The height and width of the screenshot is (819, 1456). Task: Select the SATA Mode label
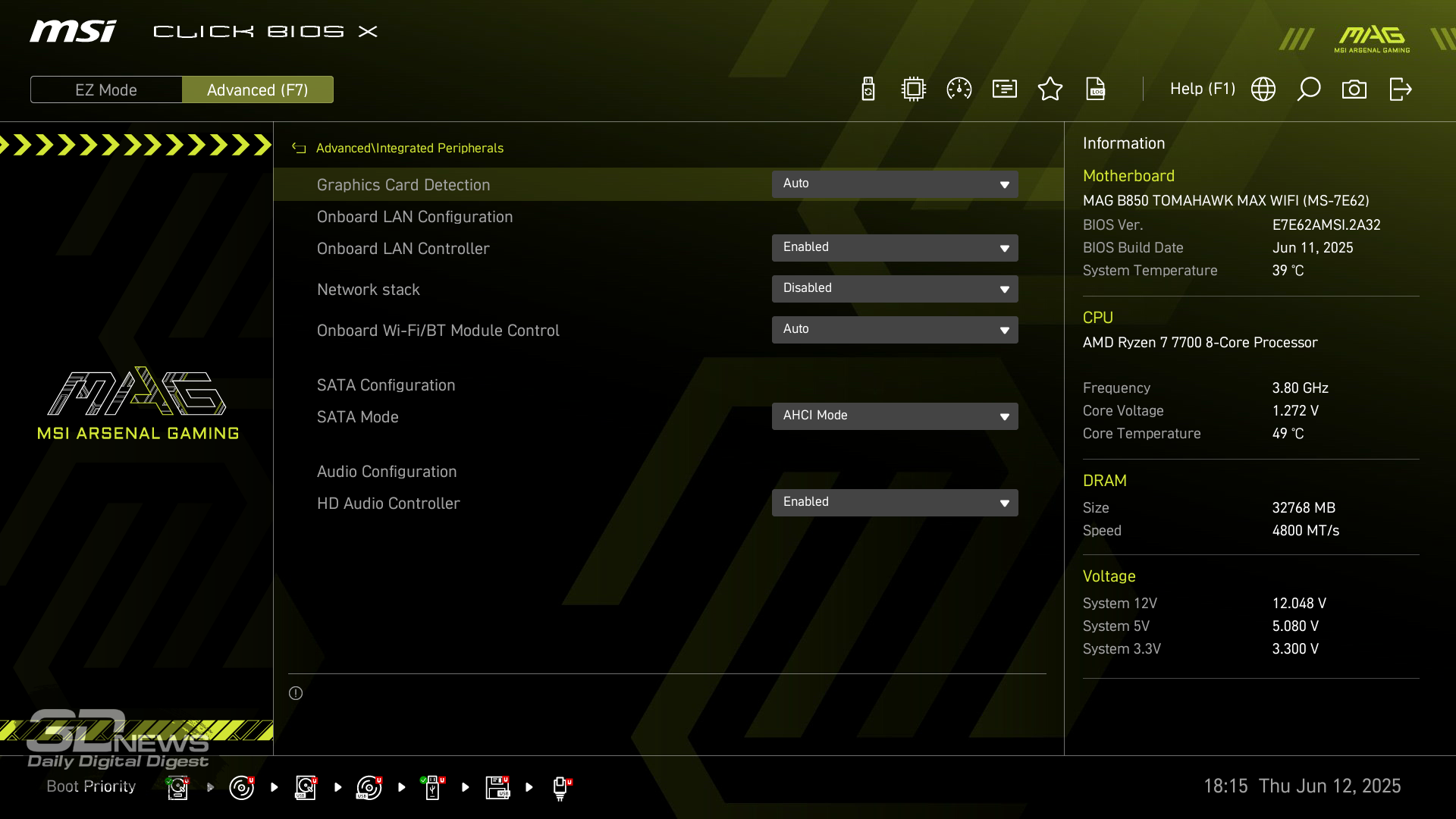coord(357,417)
